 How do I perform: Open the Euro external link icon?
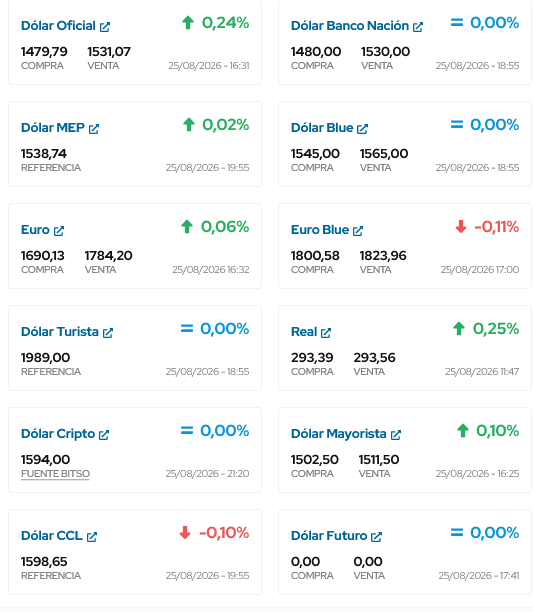pos(59,231)
